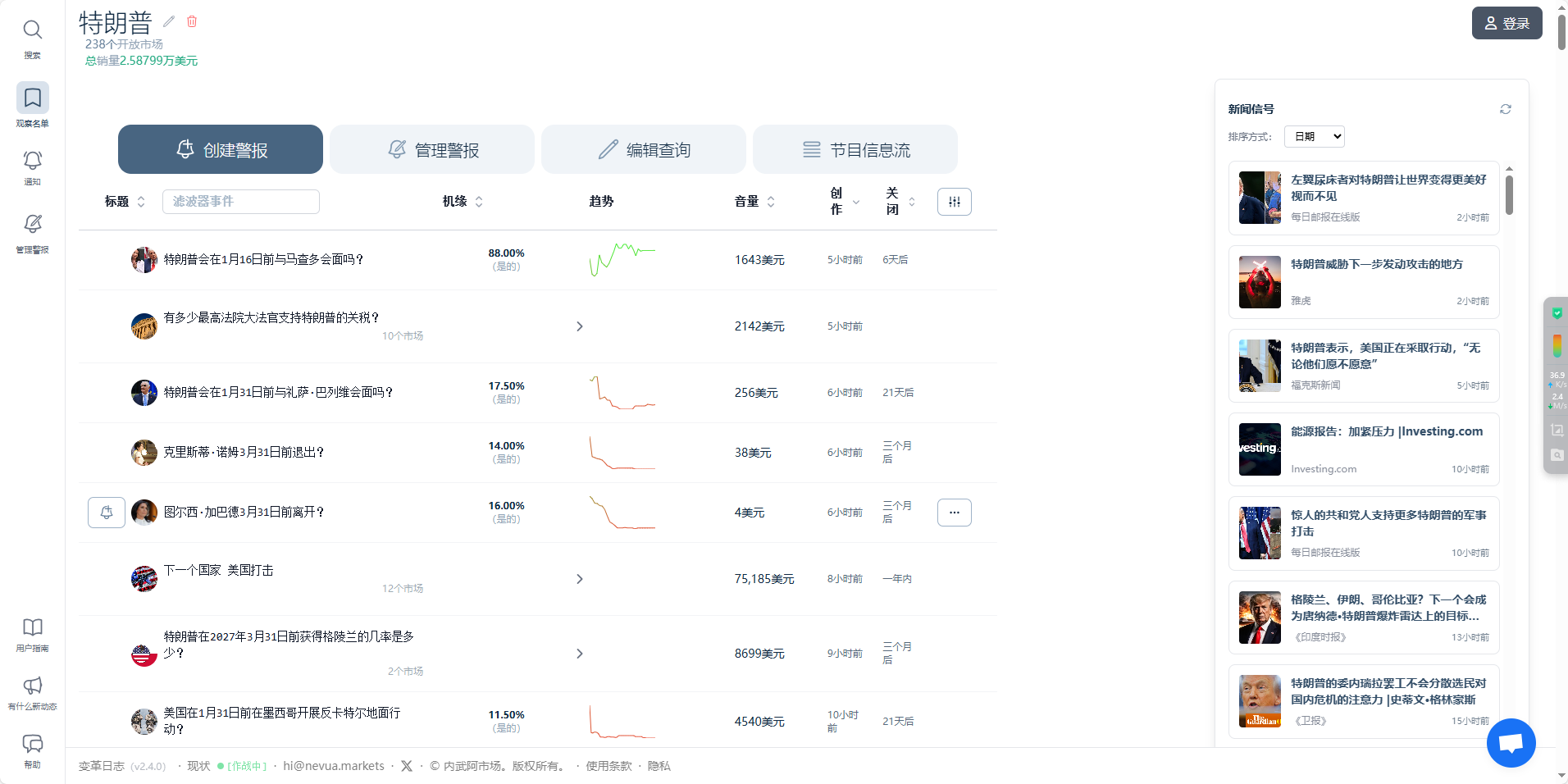Delete watchlist using red trash icon
The height and width of the screenshot is (784, 1568).
[192, 21]
